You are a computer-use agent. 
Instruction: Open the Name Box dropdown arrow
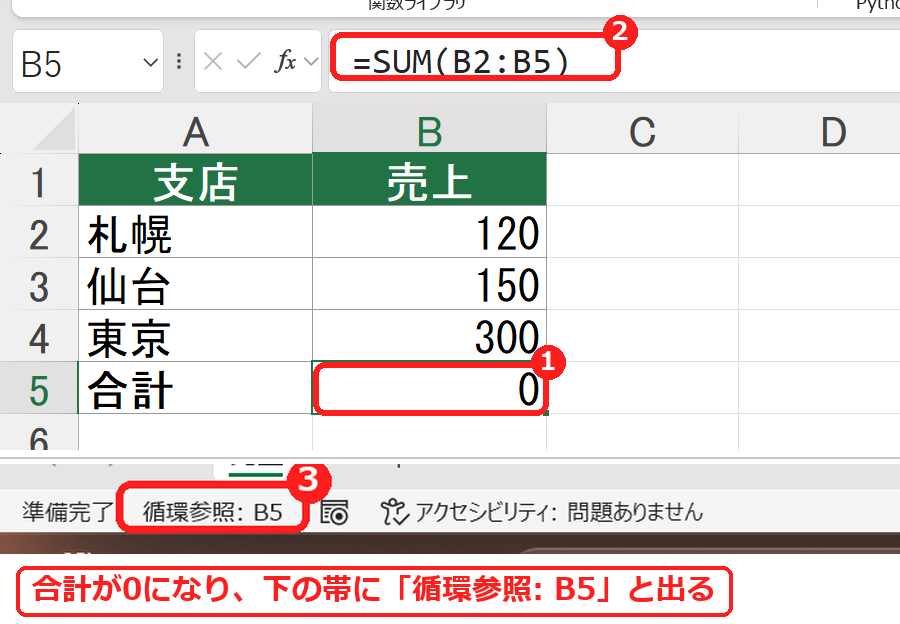pyautogui.click(x=150, y=62)
